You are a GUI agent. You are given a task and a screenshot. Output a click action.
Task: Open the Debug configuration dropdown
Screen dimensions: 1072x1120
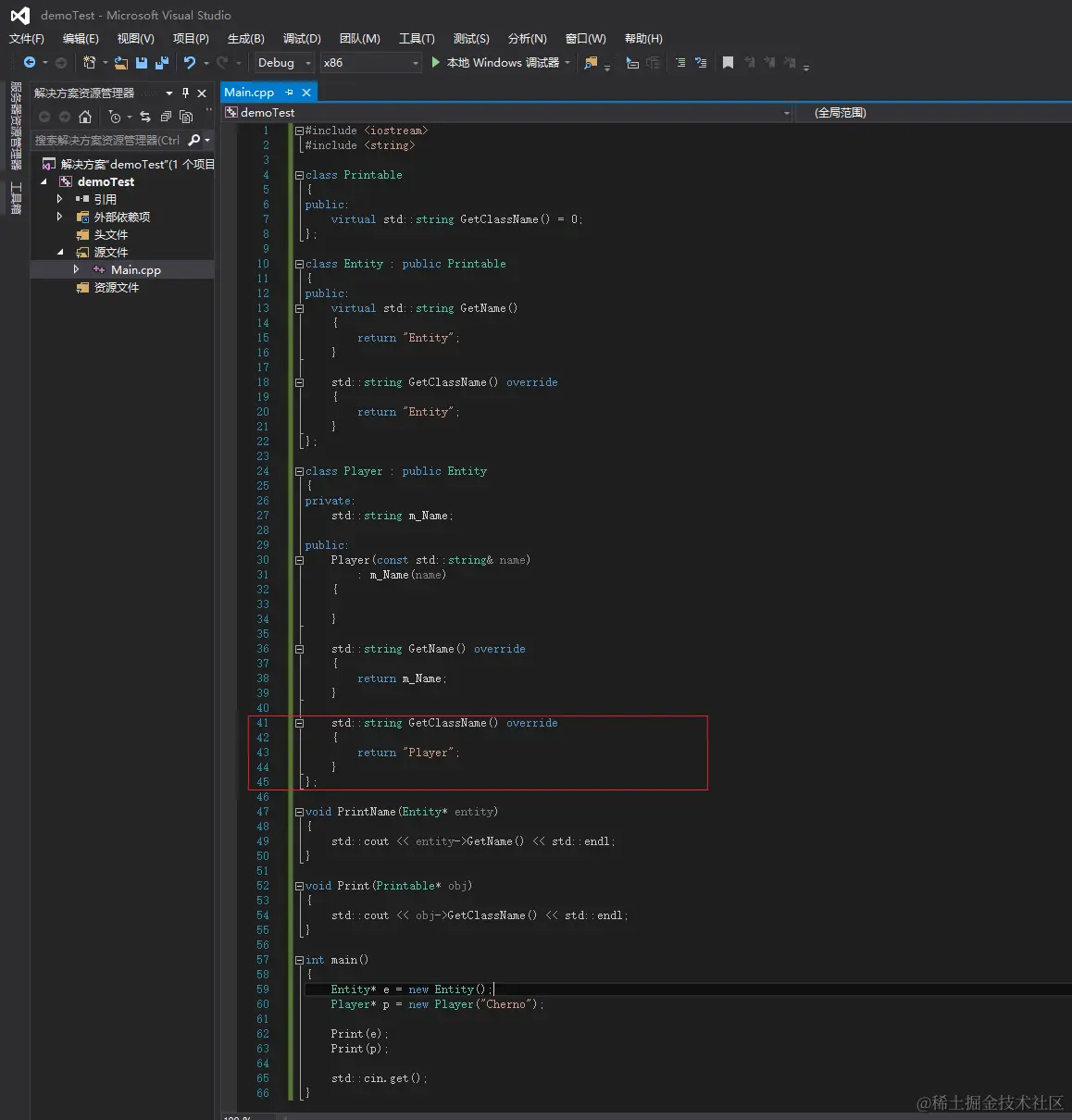tap(284, 63)
